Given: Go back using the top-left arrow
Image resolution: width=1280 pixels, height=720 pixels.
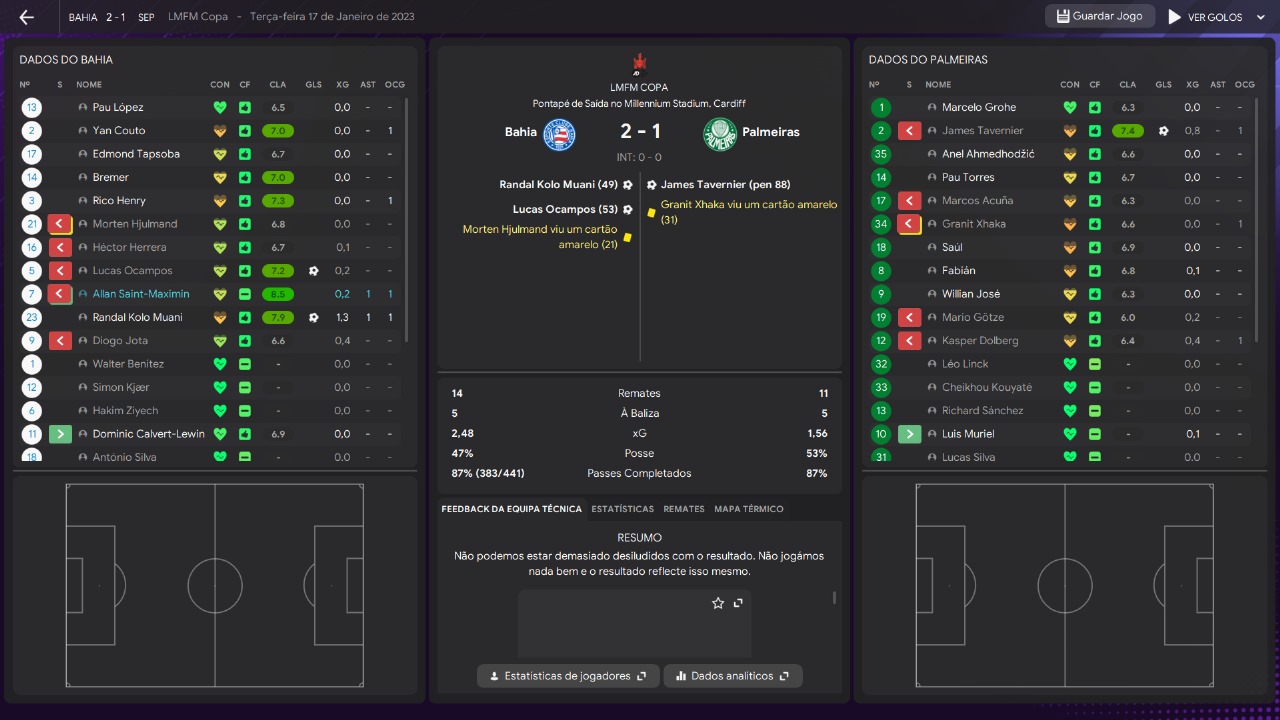Looking at the screenshot, I should point(27,17).
